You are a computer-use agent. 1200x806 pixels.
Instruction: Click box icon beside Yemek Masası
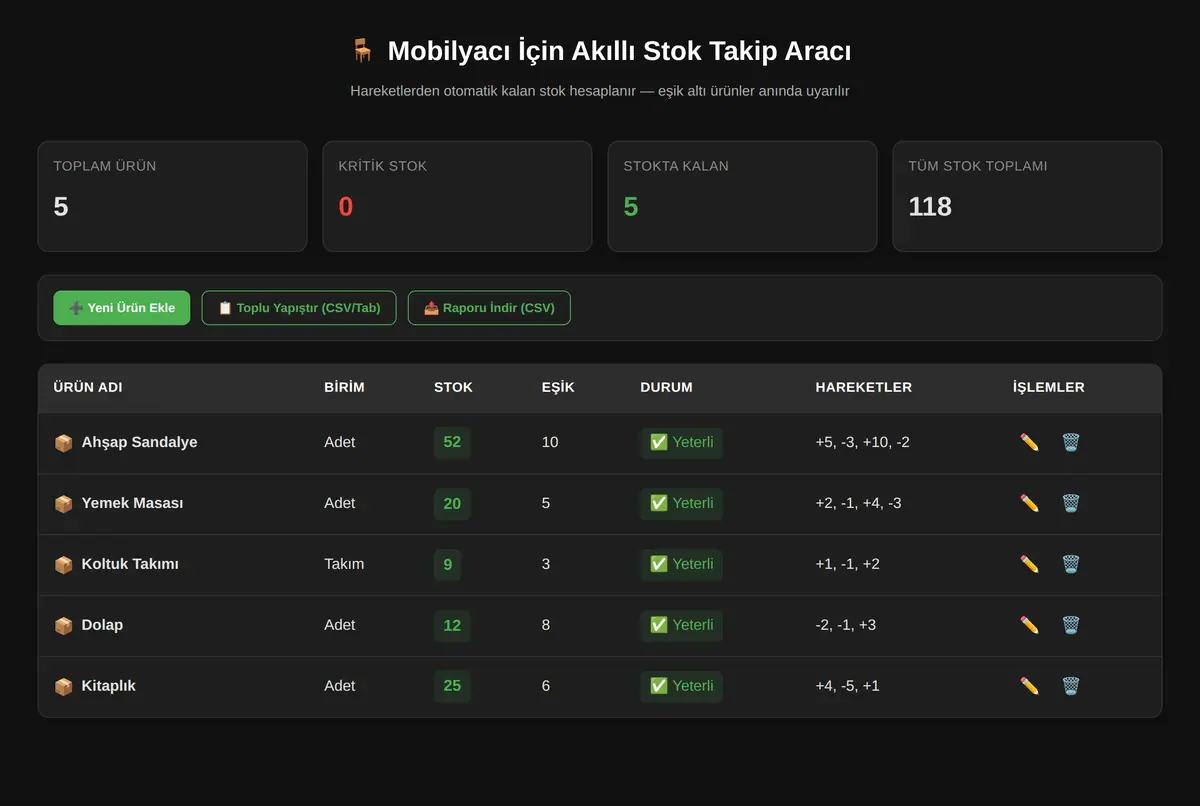coord(63,504)
